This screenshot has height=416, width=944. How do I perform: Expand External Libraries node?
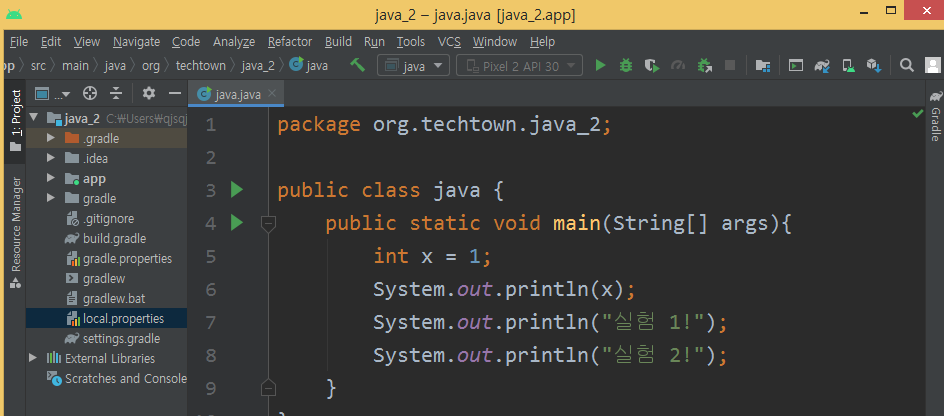[x=34, y=358]
